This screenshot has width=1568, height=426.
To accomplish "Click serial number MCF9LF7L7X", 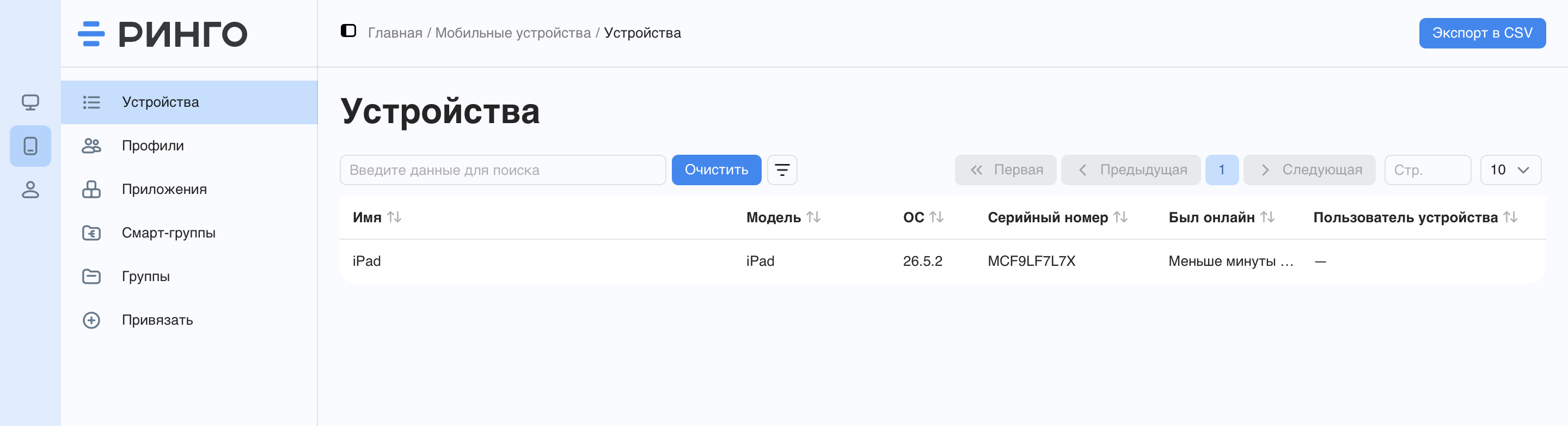I will (1031, 261).
